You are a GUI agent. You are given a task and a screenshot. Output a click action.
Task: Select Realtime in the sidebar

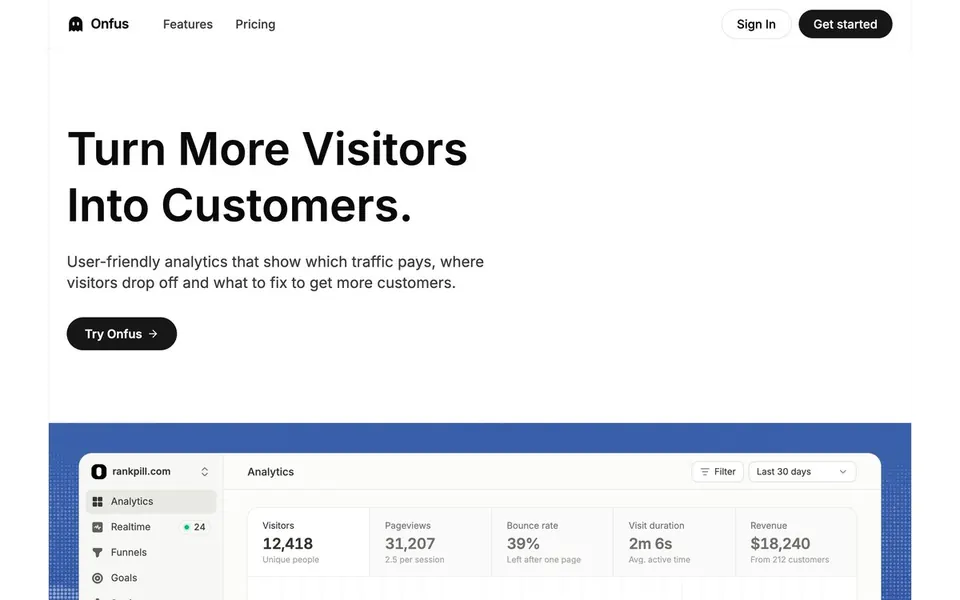click(151, 527)
